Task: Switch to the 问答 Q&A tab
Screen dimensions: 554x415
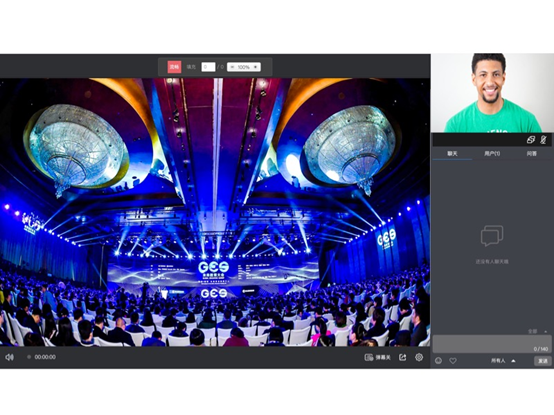Action: [x=532, y=154]
